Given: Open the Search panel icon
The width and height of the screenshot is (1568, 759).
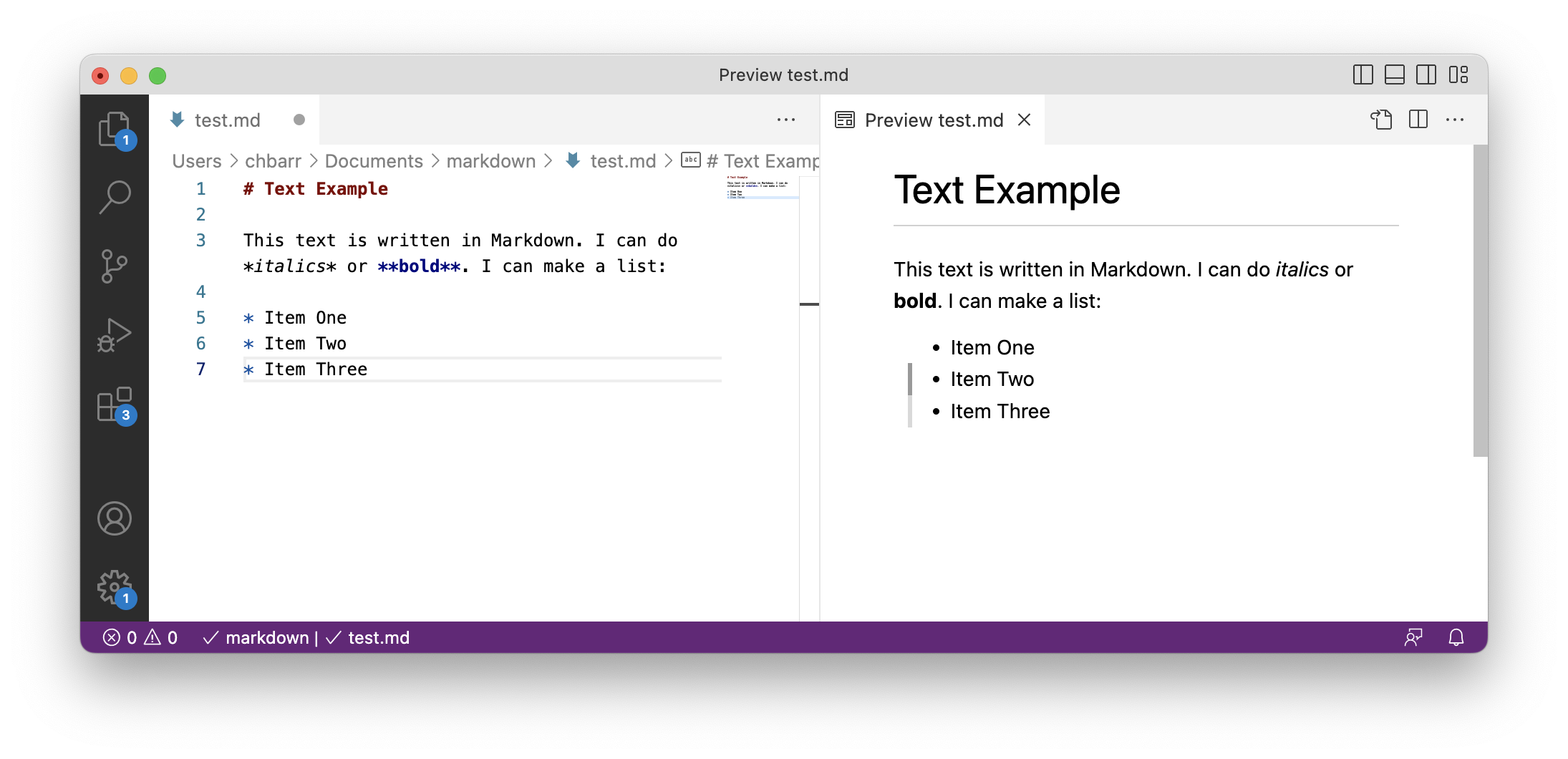Looking at the screenshot, I should [x=115, y=195].
